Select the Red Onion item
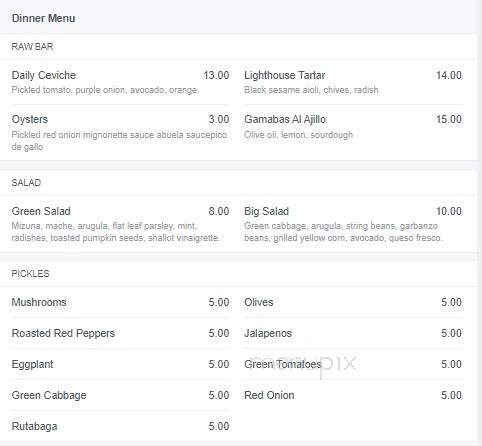Screen dimensions: 482x446 [x=269, y=395]
